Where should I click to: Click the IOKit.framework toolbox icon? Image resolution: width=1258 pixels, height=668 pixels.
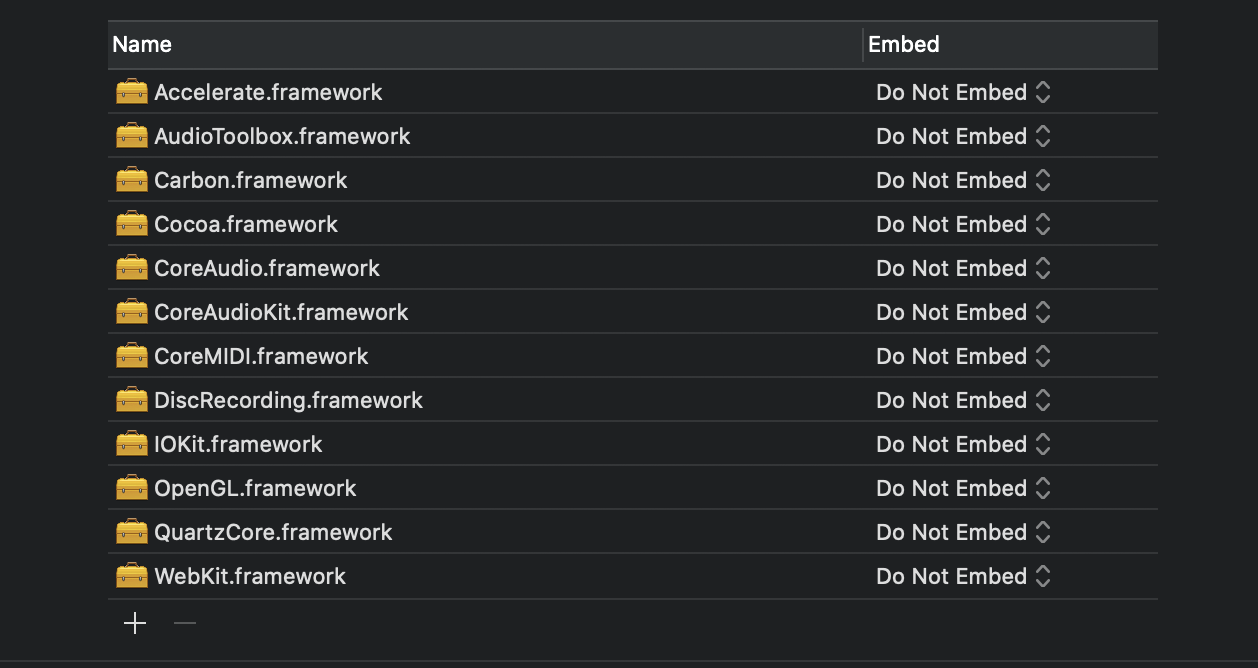[132, 444]
